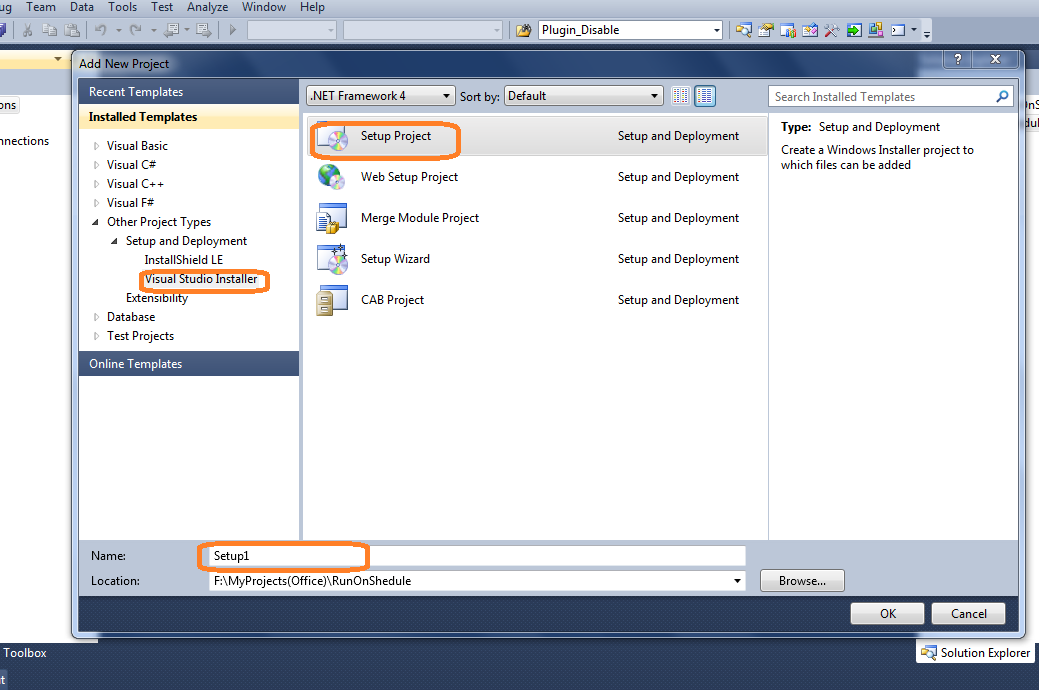Open the Test menu

click(162, 7)
